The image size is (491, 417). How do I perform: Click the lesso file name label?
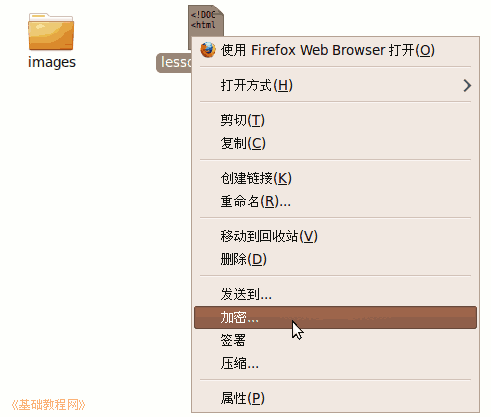click(x=174, y=62)
